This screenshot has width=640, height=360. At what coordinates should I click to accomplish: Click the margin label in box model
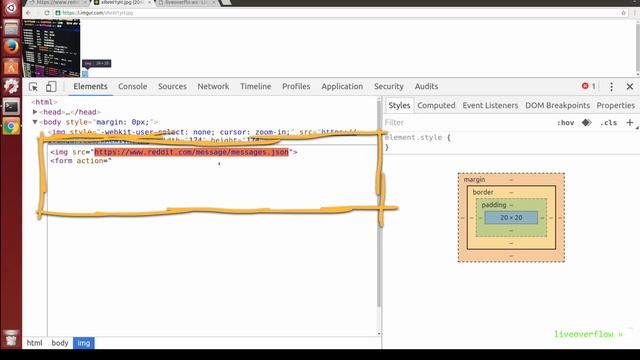[x=474, y=180]
